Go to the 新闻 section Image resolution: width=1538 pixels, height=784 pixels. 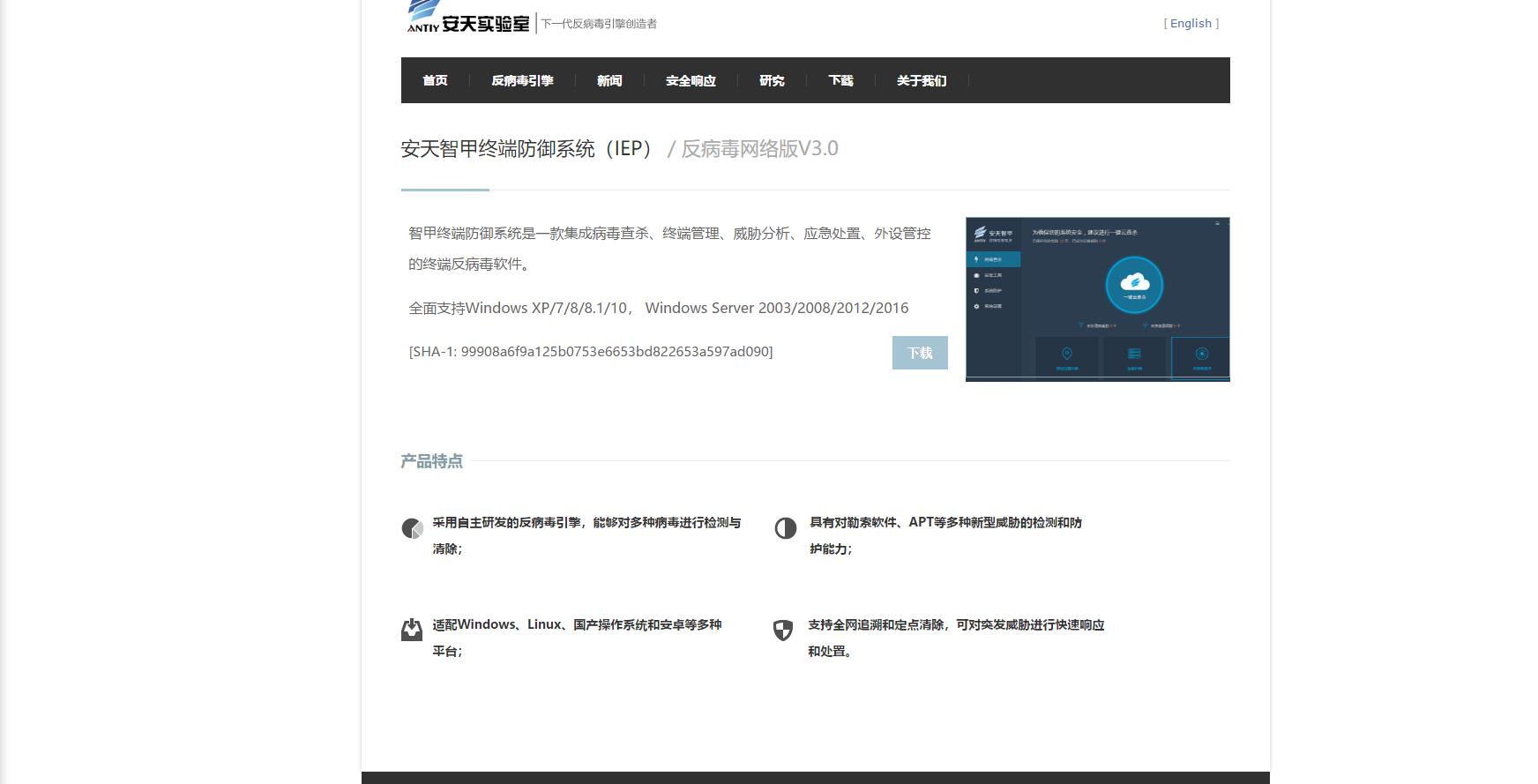click(x=609, y=80)
